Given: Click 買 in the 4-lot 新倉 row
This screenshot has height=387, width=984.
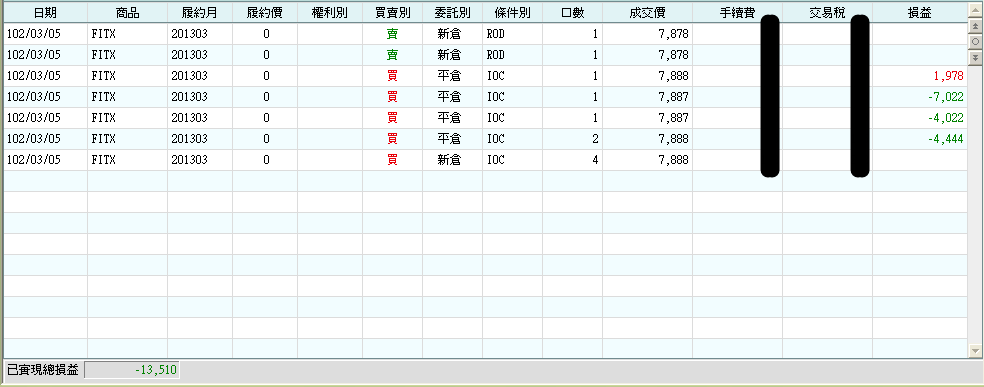Looking at the screenshot, I should point(392,160).
